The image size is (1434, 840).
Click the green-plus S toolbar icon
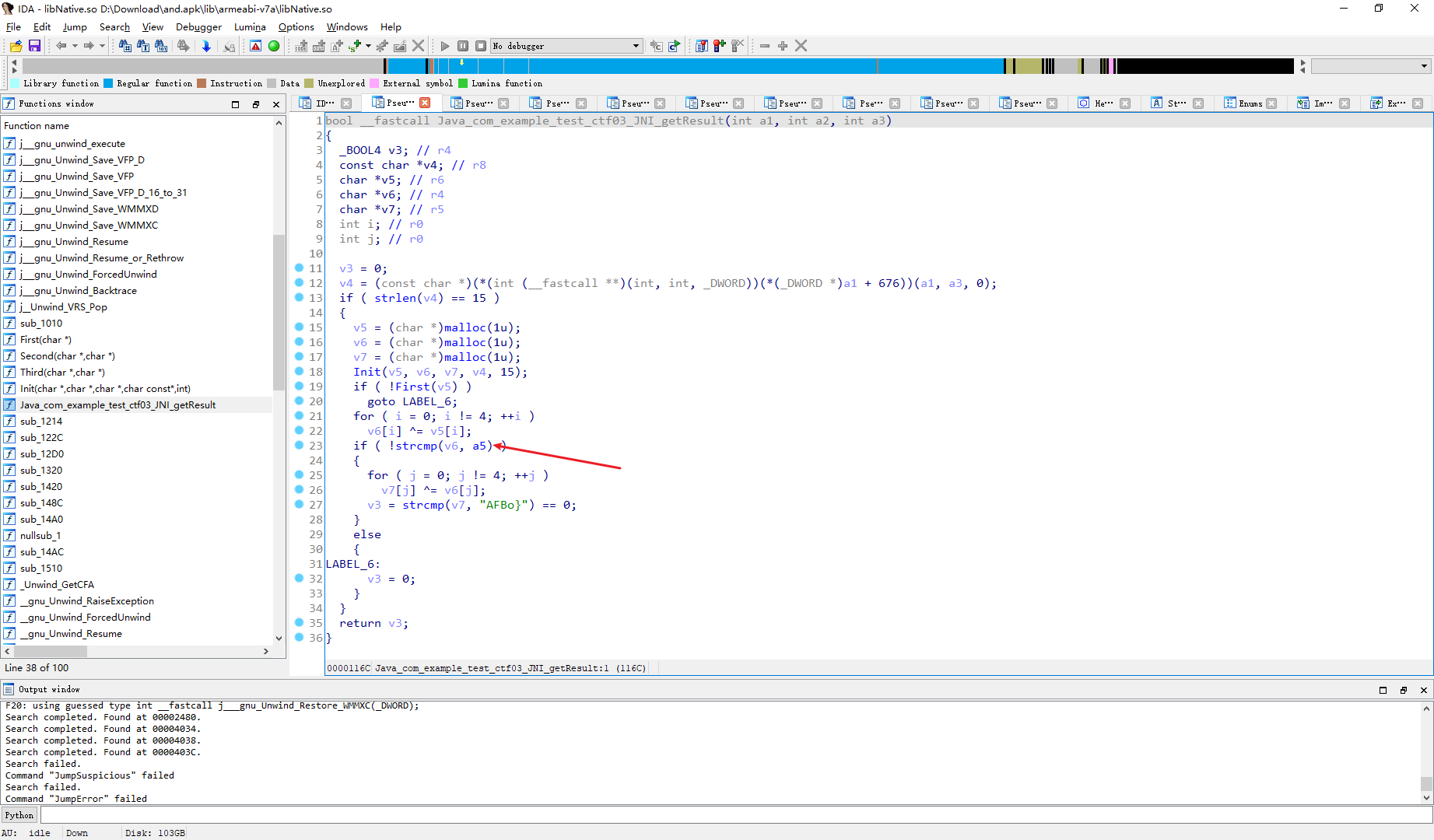(355, 46)
